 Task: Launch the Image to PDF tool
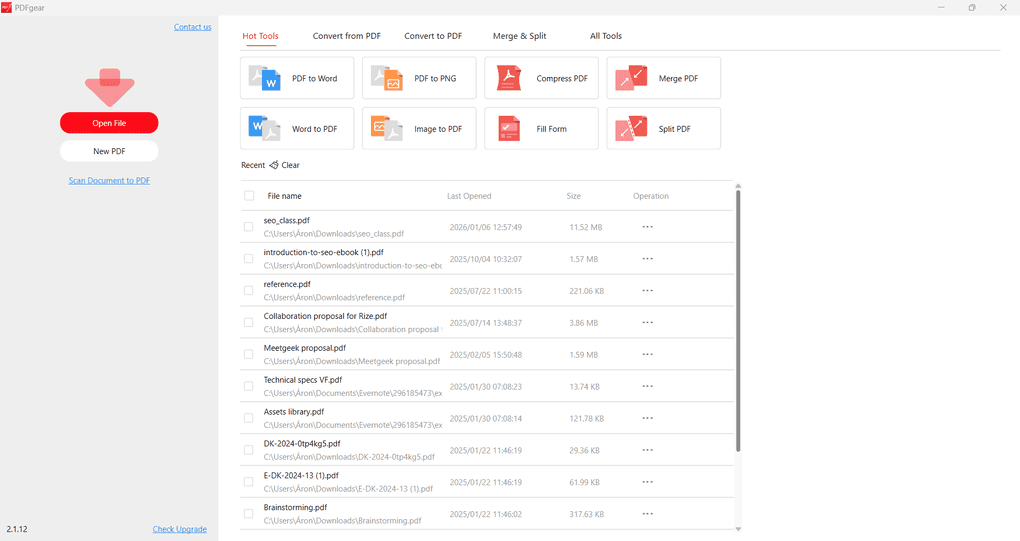[419, 129]
